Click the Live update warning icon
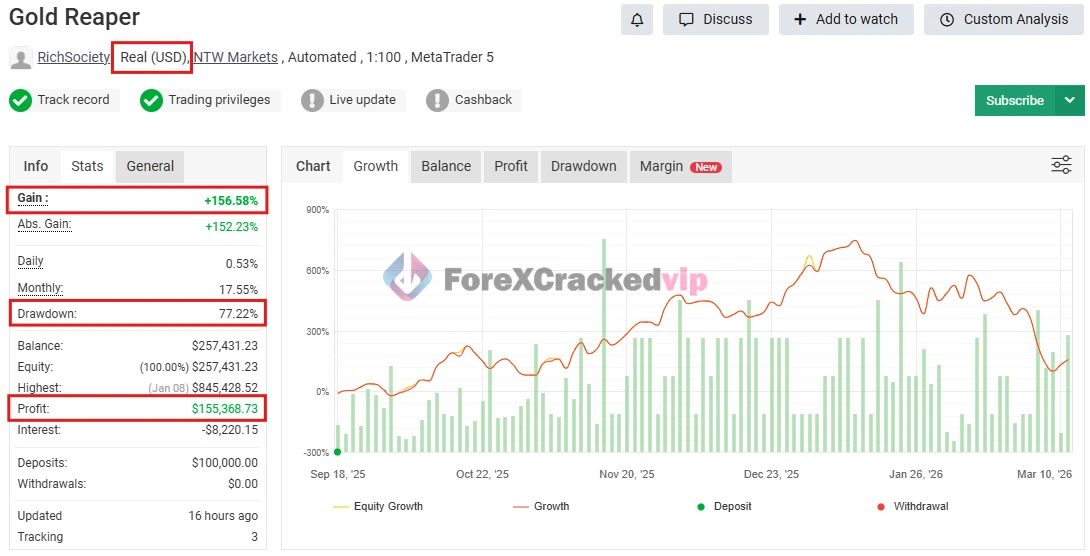Viewport: 1090px width, 556px height. (312, 100)
